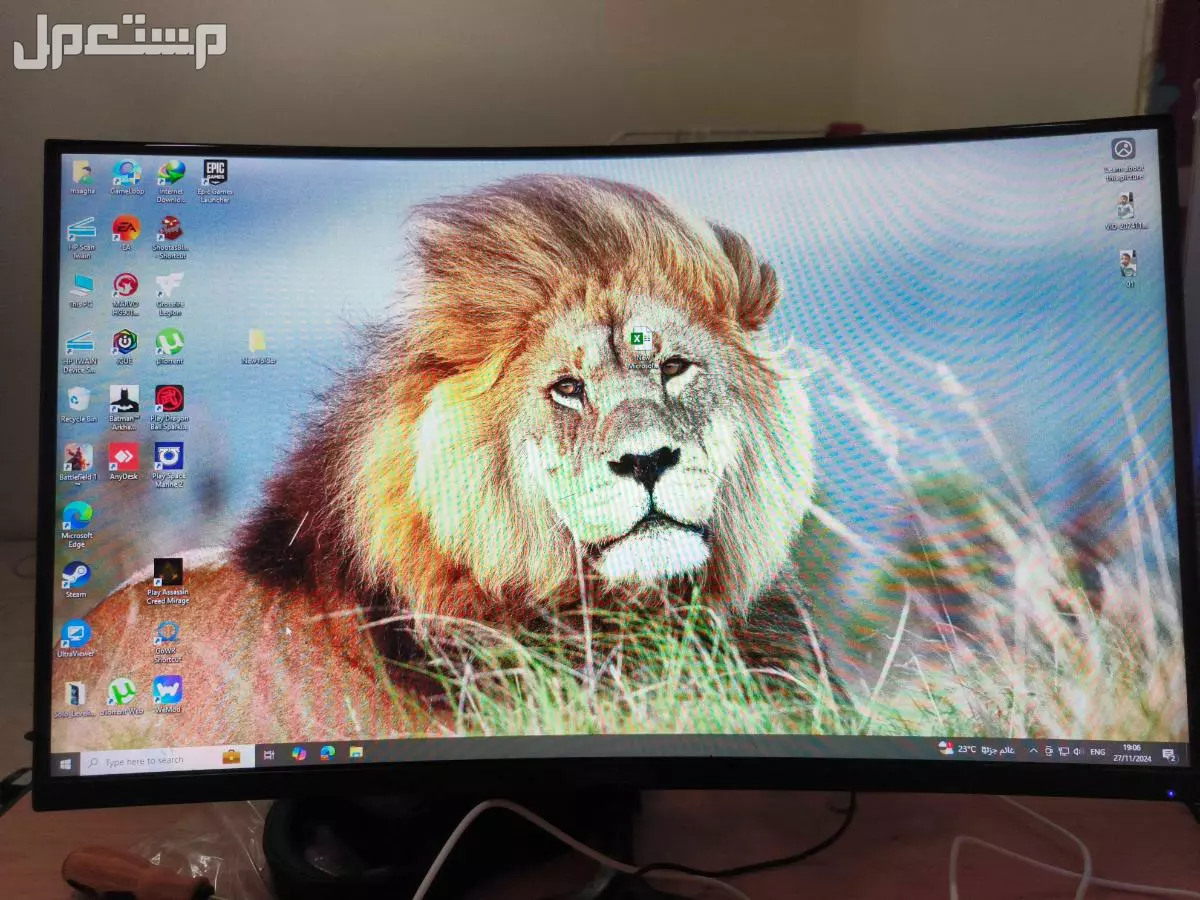The height and width of the screenshot is (900, 1200).
Task: Open Task View on the taskbar
Action: point(269,755)
